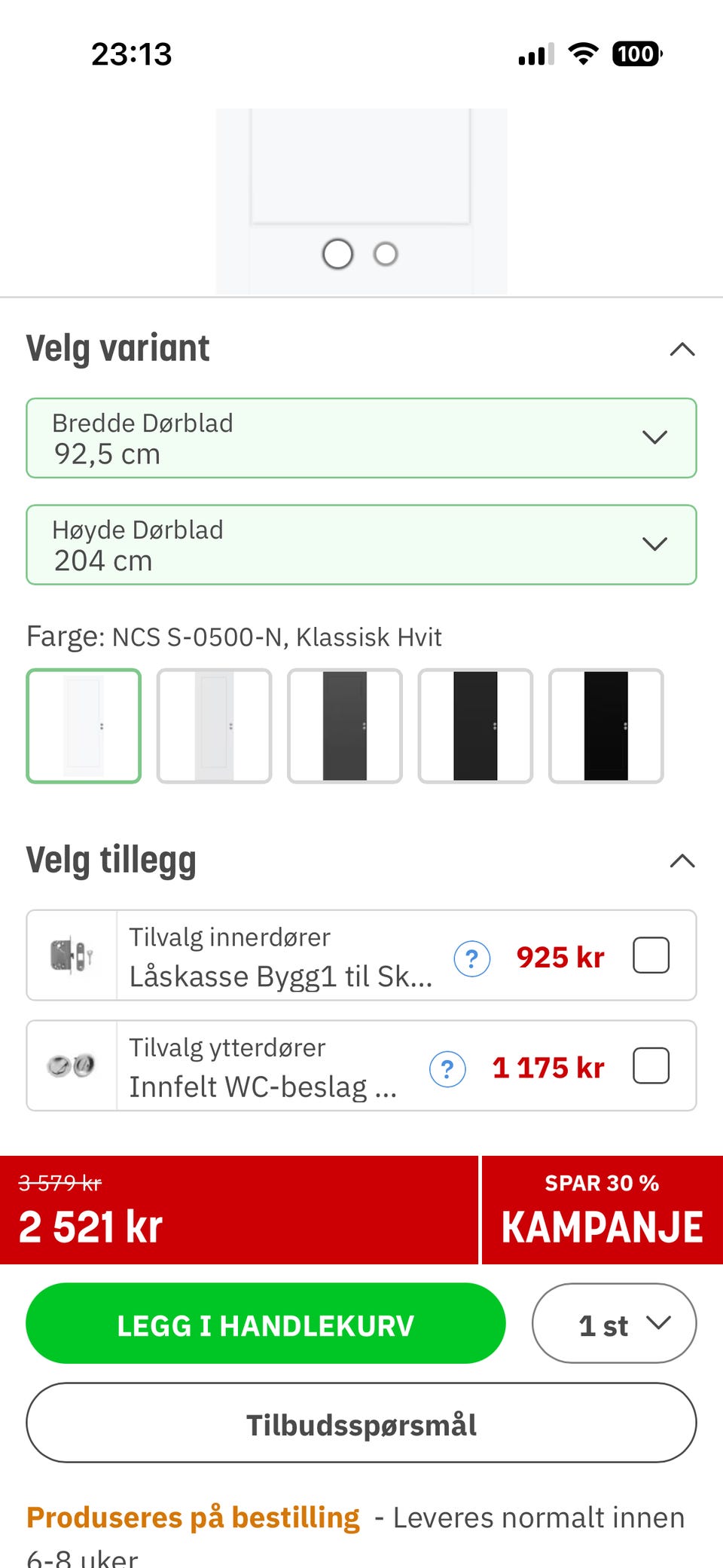Tap the cellular signal strength icon
723x1568 pixels.
pos(535,54)
